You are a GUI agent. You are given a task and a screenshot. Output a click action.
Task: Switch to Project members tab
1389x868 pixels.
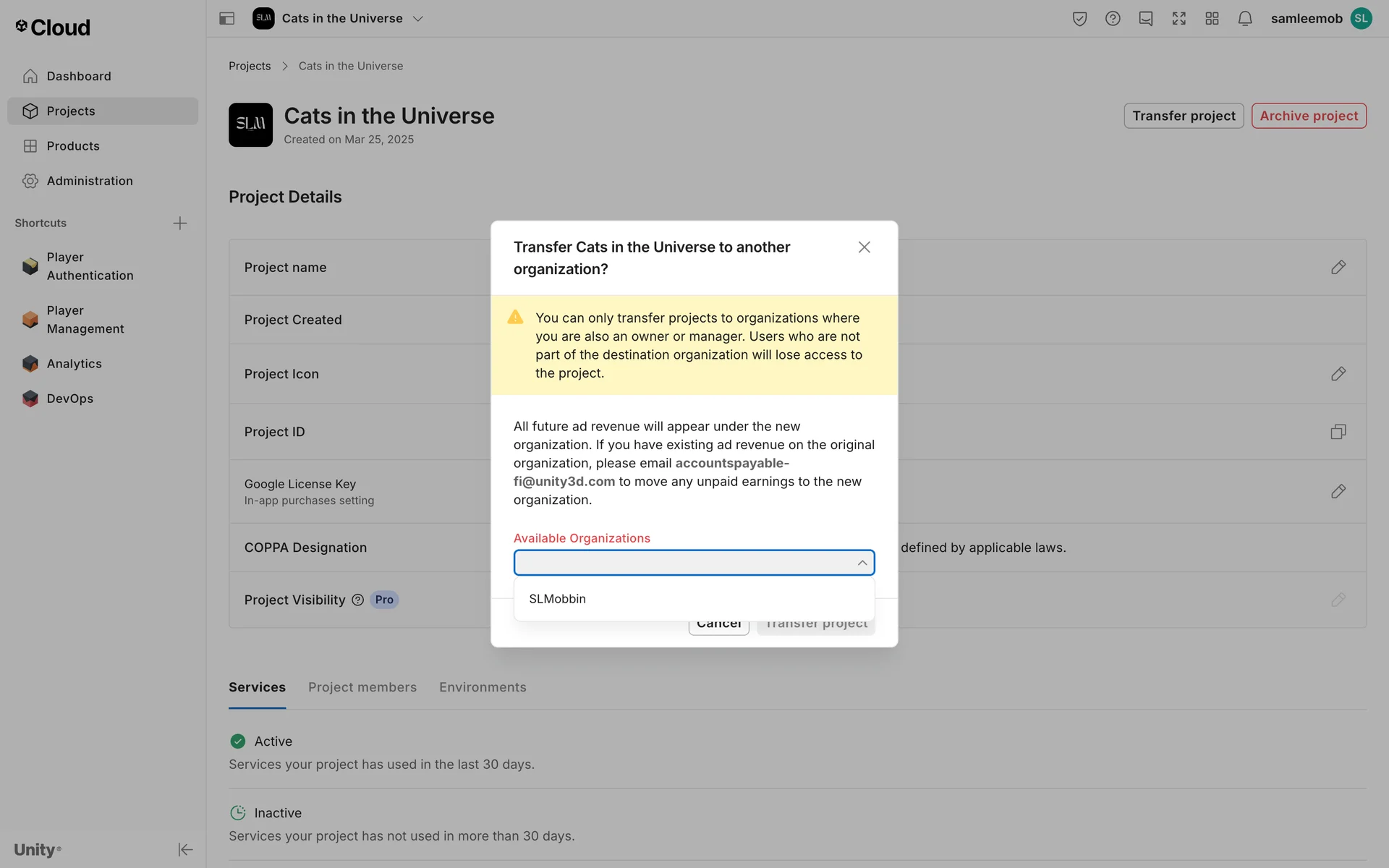point(362,687)
